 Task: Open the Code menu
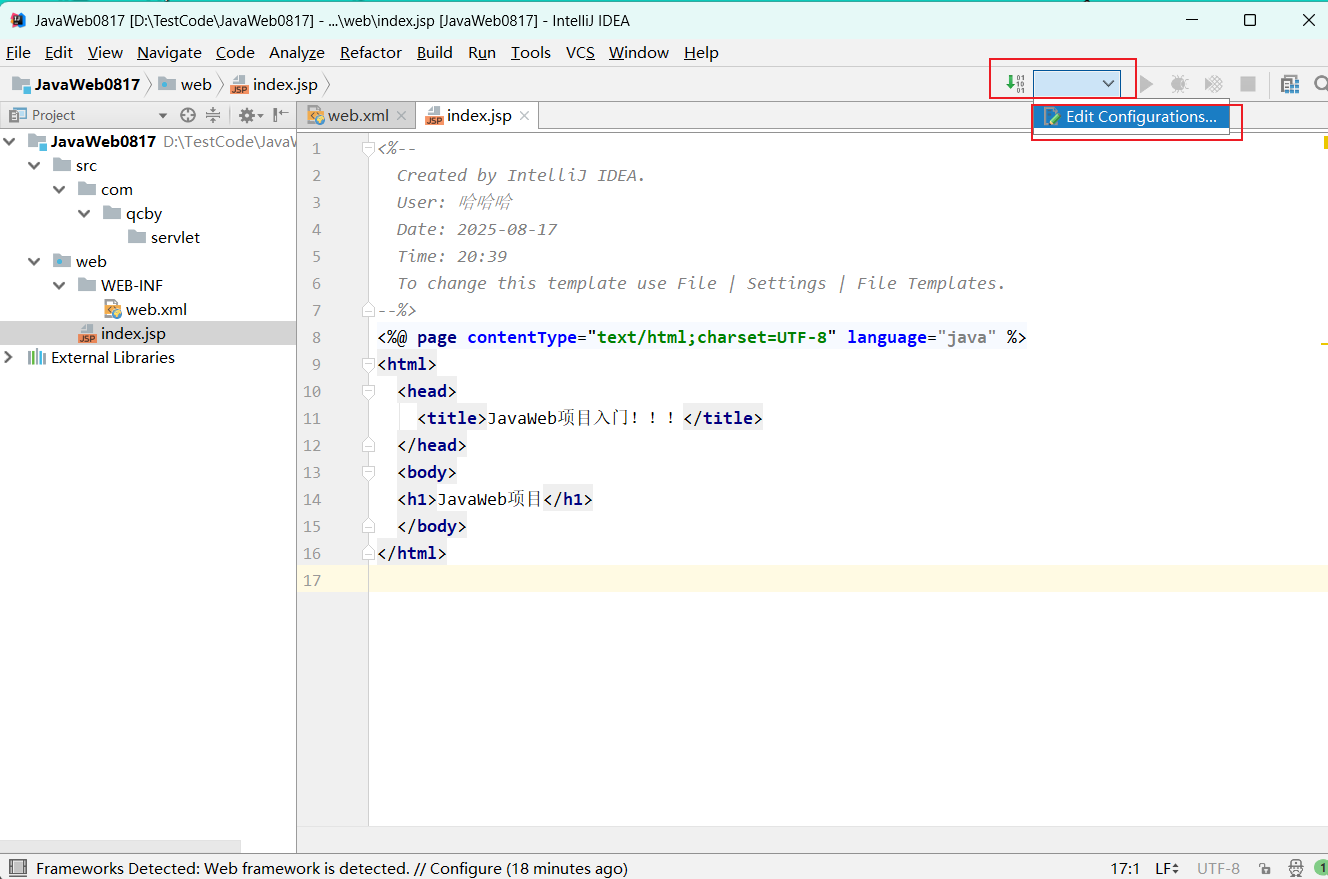[x=235, y=52]
